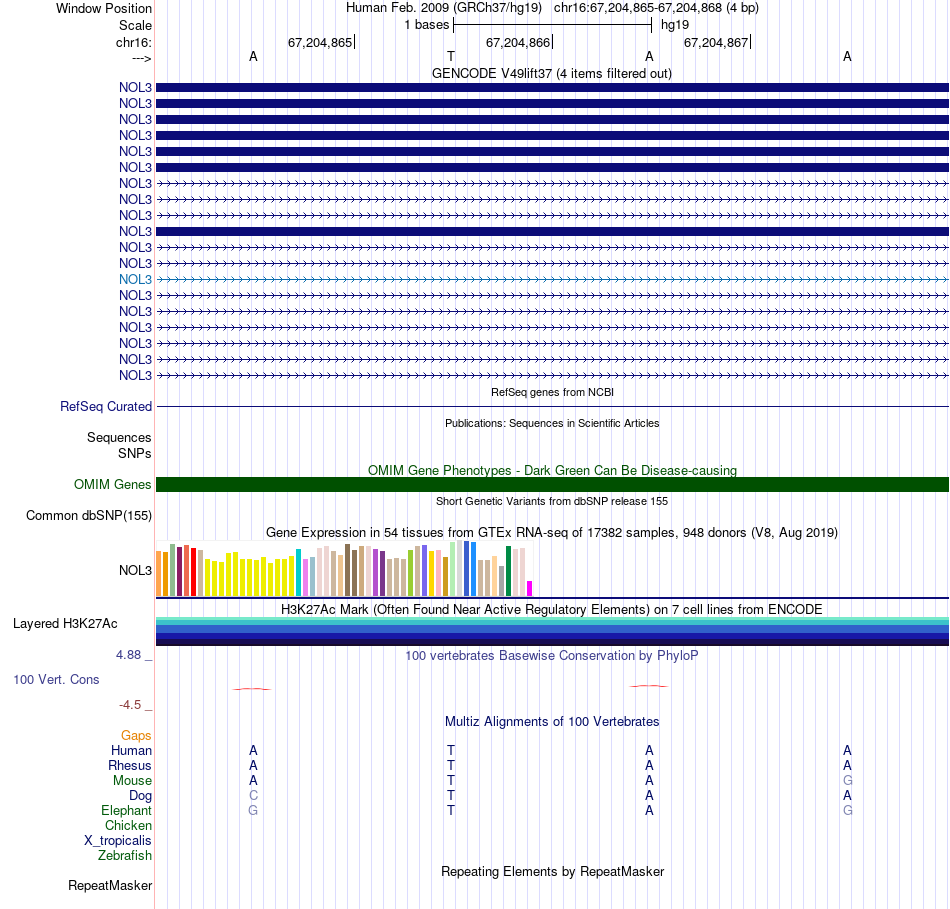
Task: Click the hg19 label beside scale bar
Action: [675, 25]
